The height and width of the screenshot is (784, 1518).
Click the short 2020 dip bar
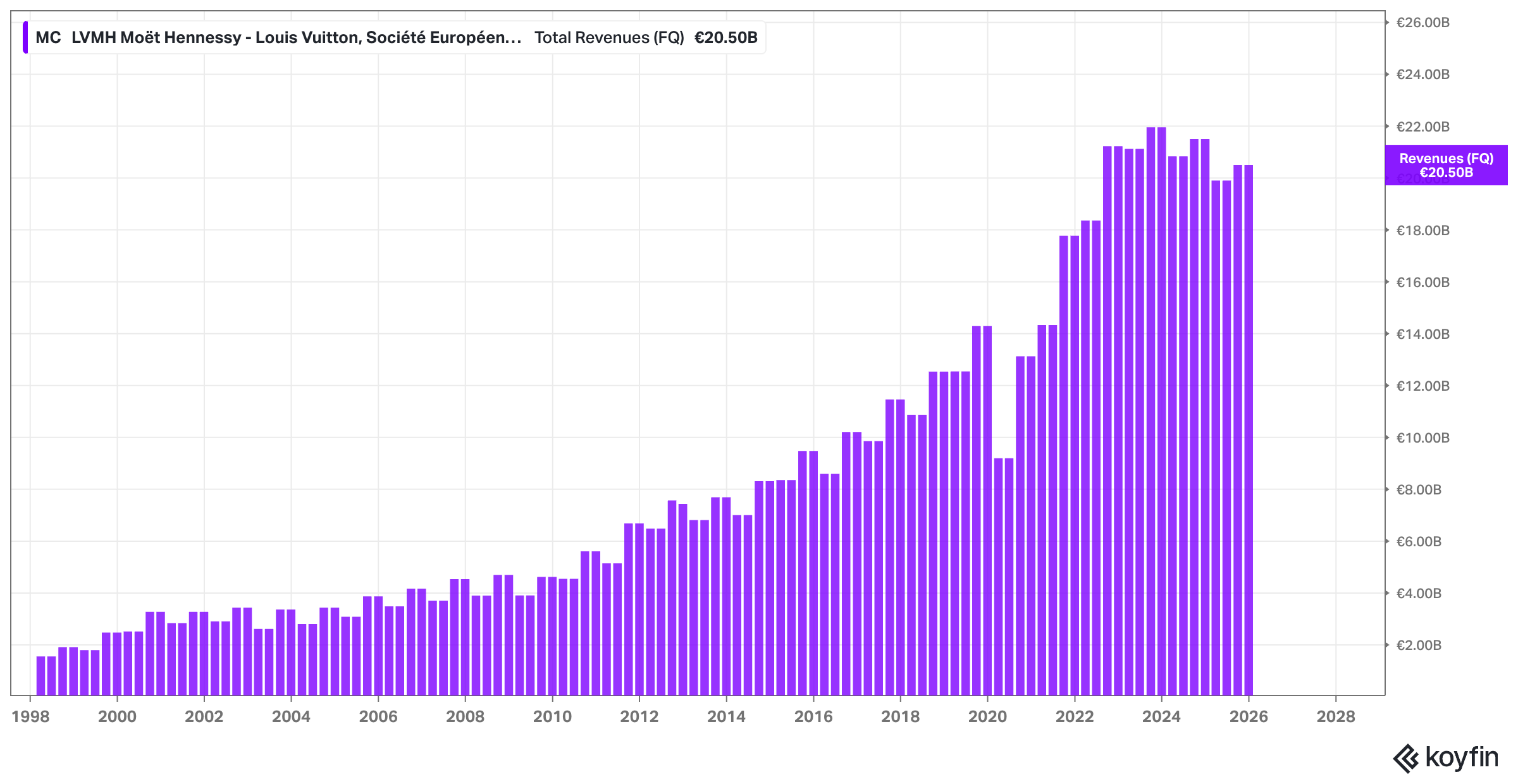998,575
